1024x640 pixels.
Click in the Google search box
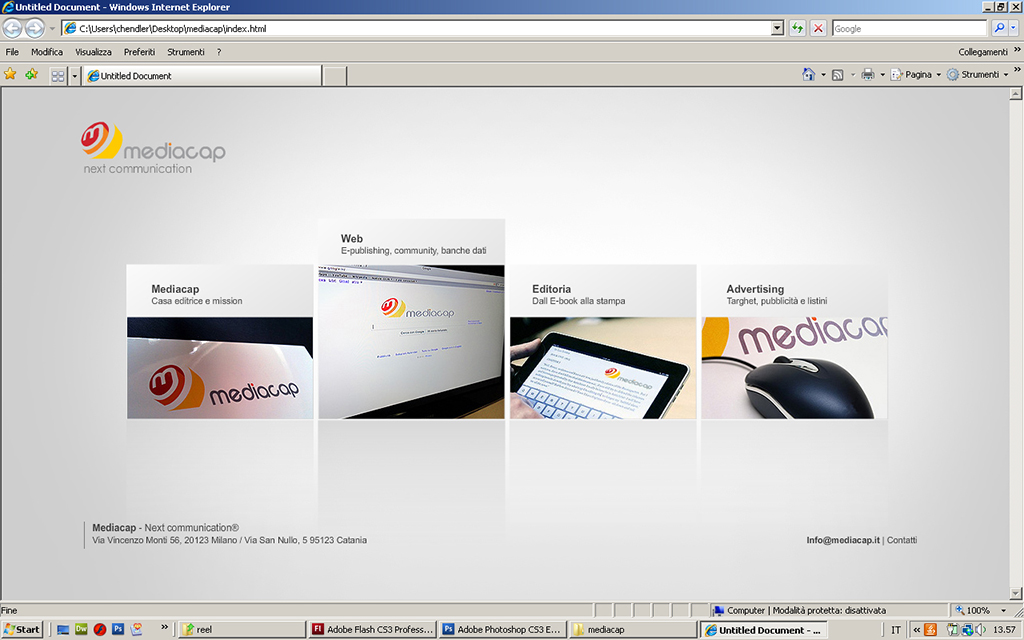point(910,28)
